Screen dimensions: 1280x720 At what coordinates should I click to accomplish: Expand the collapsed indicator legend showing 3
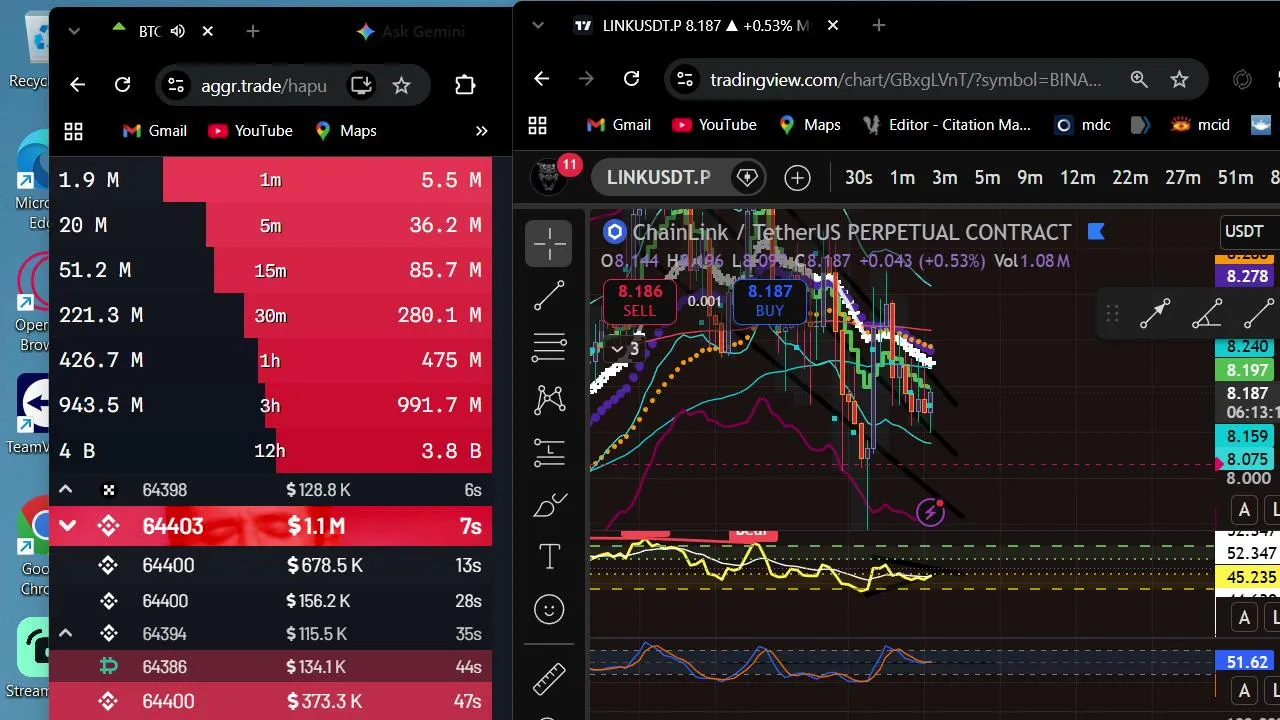click(x=626, y=349)
